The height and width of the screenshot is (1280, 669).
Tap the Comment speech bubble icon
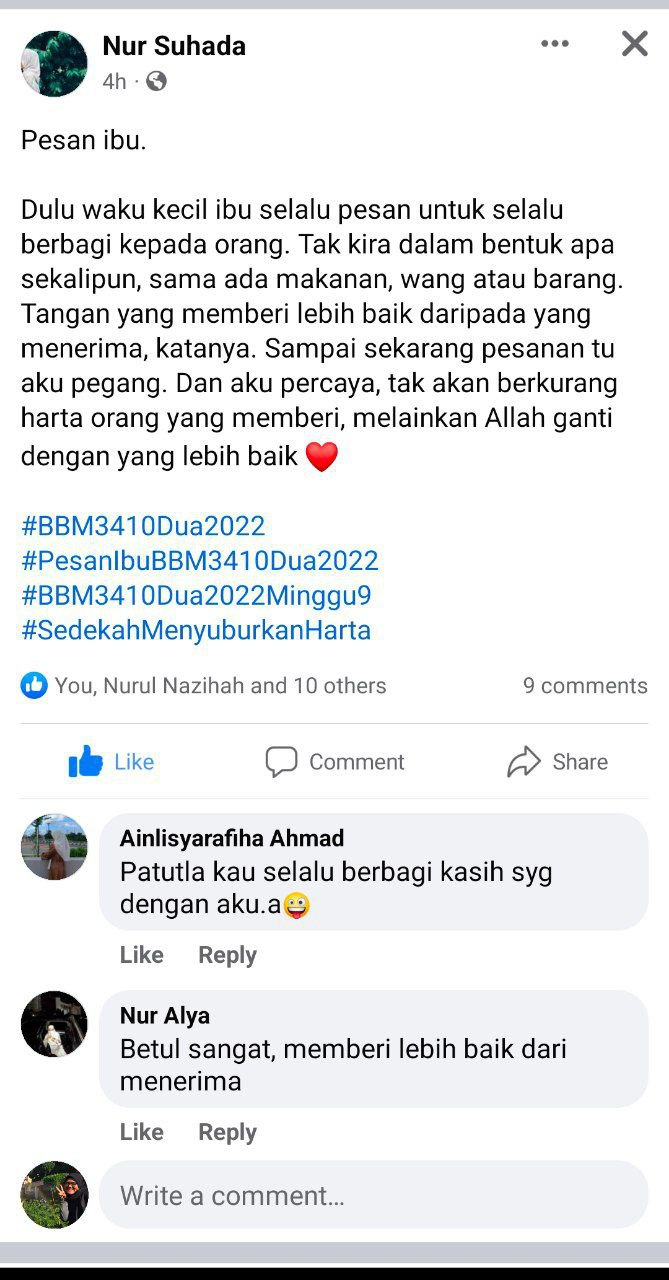coord(281,762)
